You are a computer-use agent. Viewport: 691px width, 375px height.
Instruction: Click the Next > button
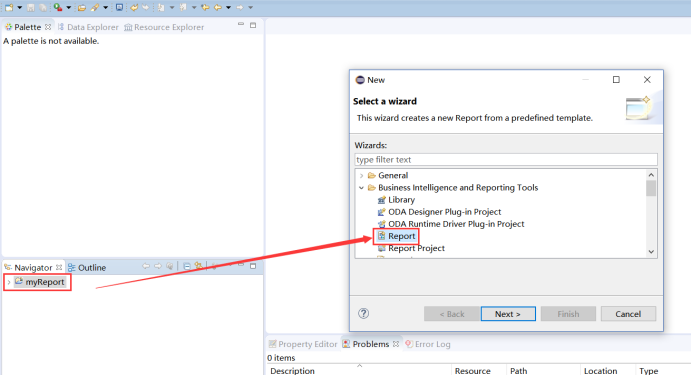(508, 314)
